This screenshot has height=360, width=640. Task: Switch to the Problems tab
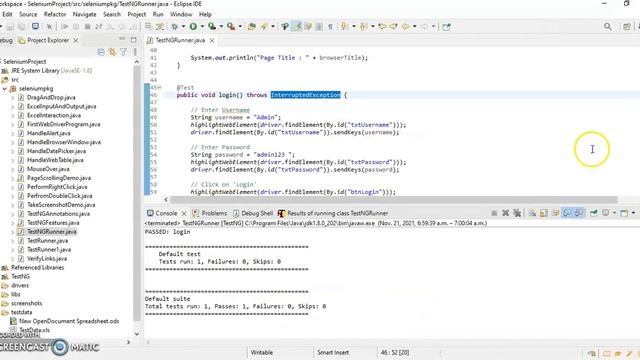210,213
